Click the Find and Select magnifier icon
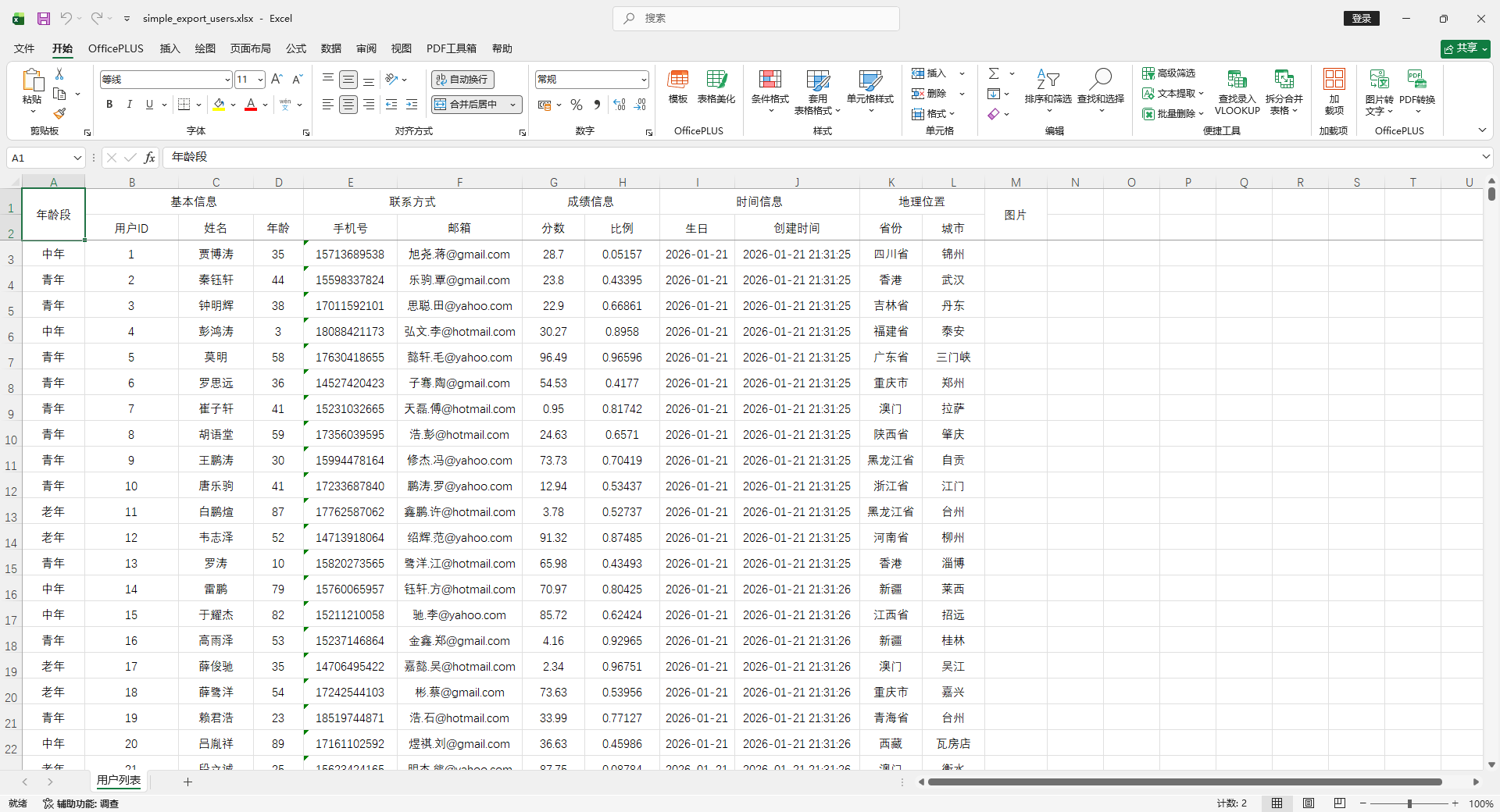The image size is (1500, 812). (x=1100, y=80)
